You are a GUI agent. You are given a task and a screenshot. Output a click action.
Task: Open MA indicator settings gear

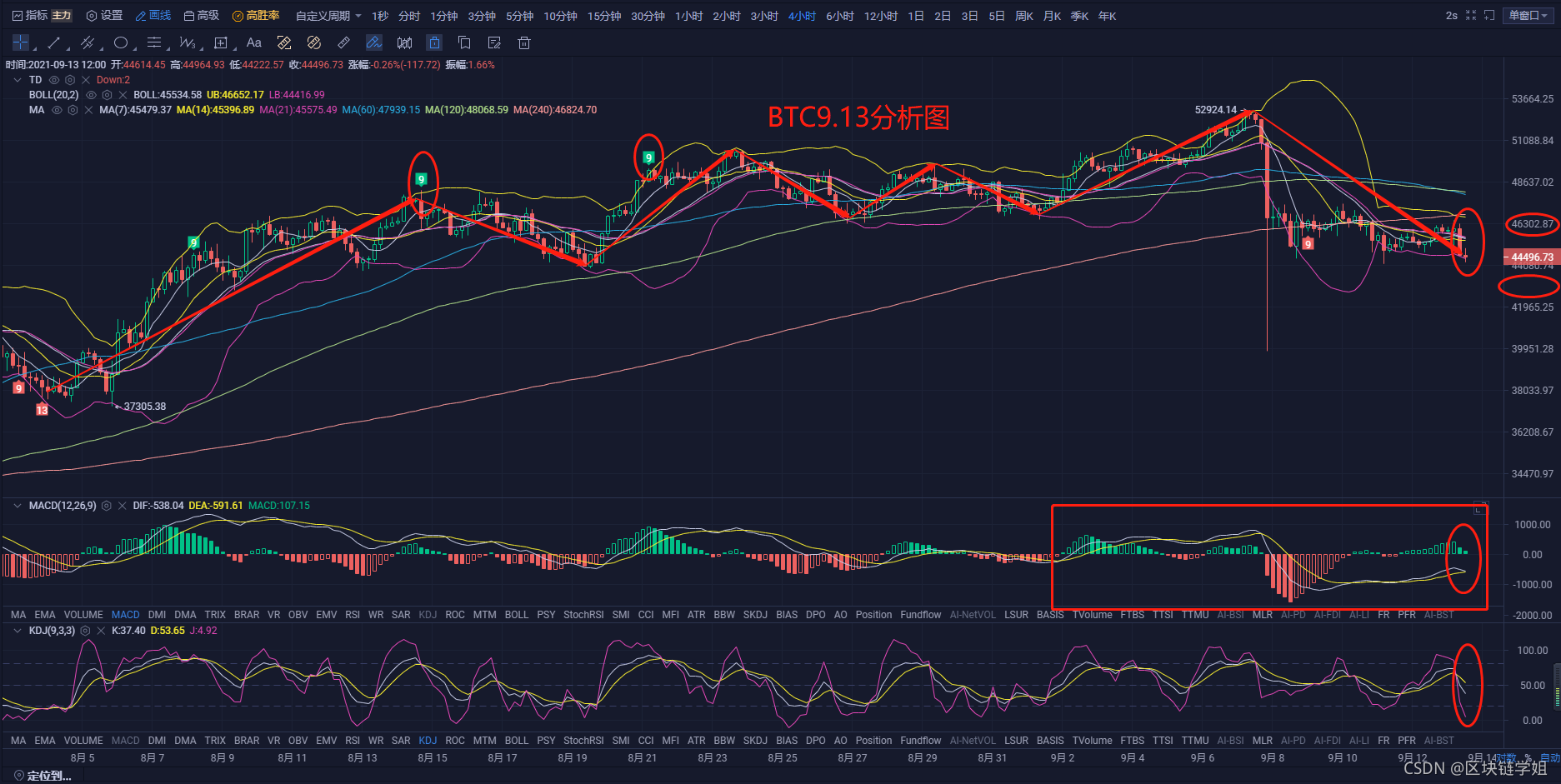73,110
